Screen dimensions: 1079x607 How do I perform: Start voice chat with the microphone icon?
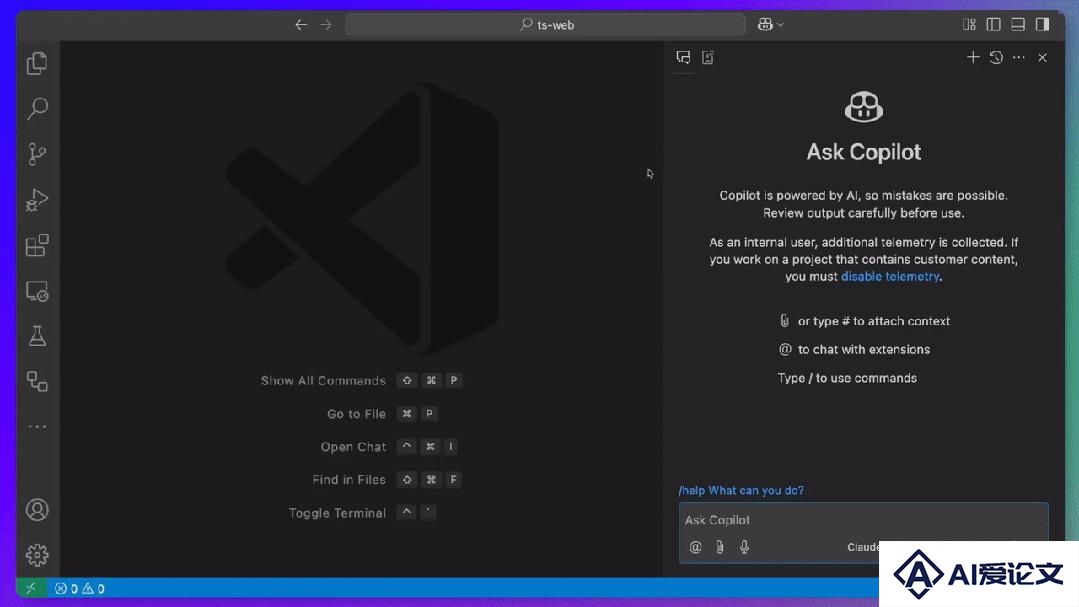point(744,547)
